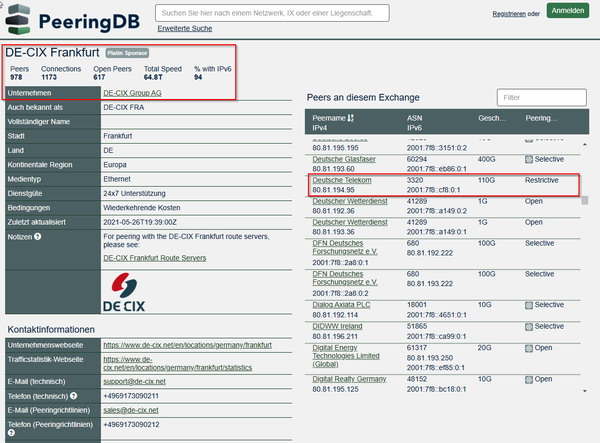Sort peers by Gesch... column header

492,118
